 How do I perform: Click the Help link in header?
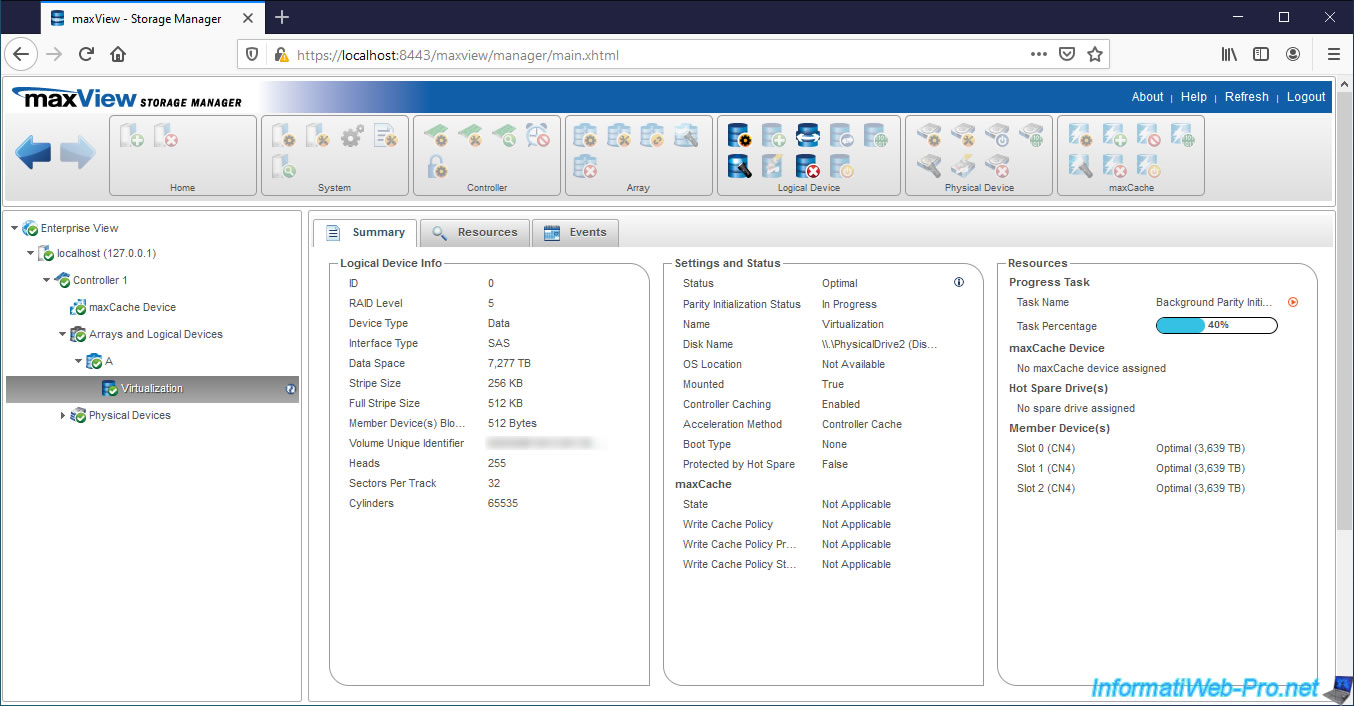pos(1193,97)
